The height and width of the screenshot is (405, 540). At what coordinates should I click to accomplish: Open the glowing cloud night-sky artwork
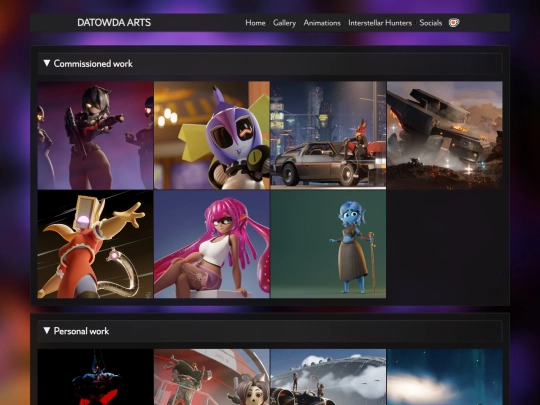(445, 377)
